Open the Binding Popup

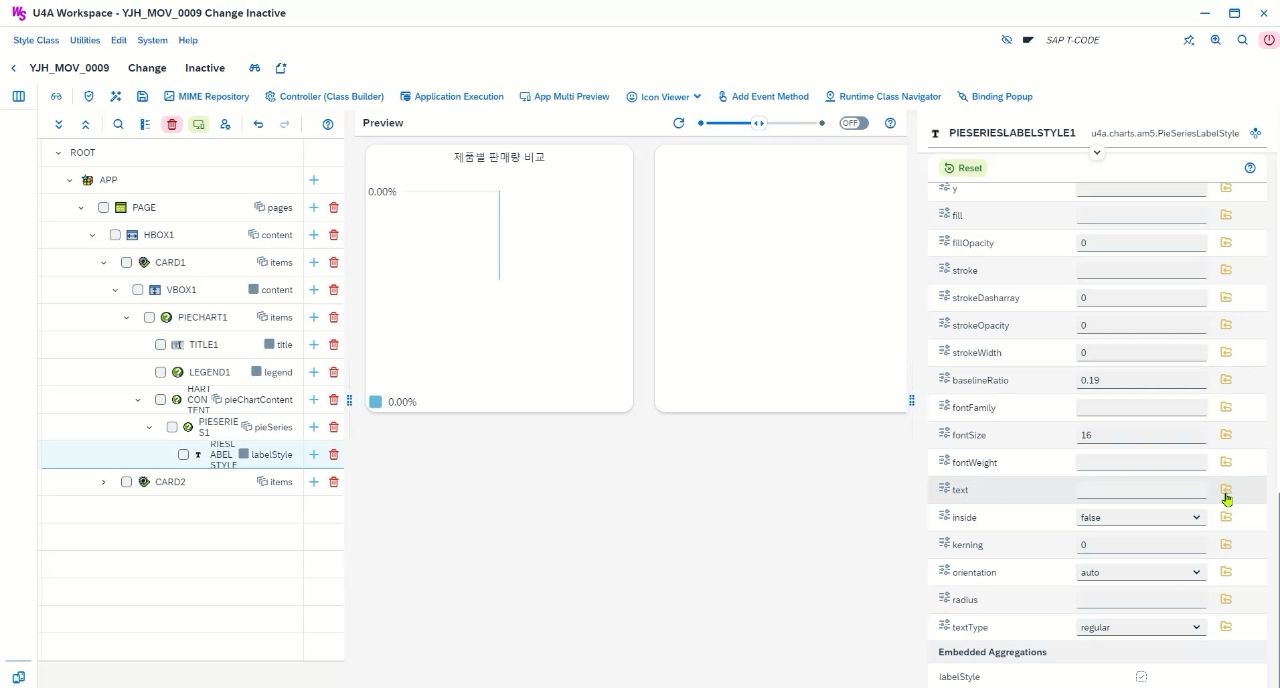point(995,97)
